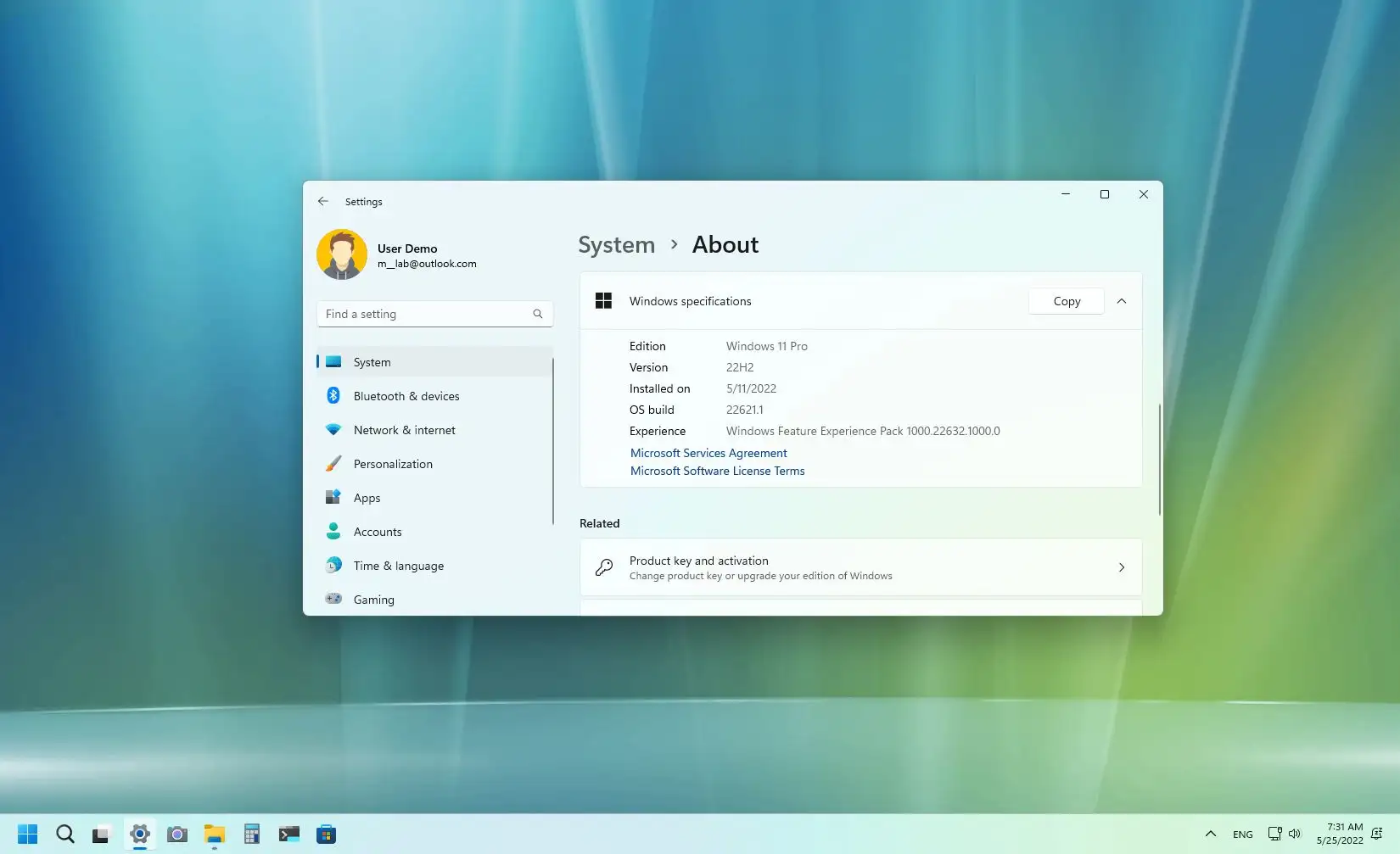
Task: Open the Accounts settings page
Action: 434,532
